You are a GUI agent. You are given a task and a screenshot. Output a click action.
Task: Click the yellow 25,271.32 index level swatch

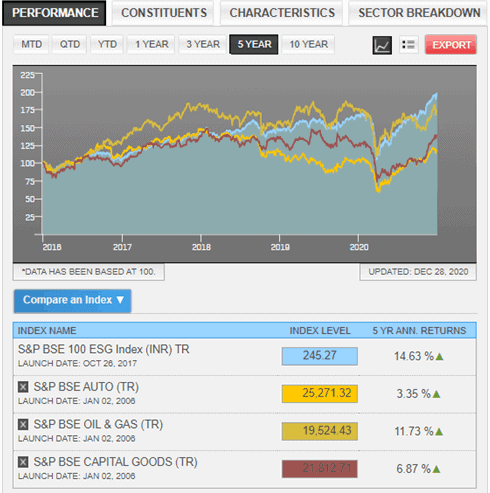click(320, 394)
